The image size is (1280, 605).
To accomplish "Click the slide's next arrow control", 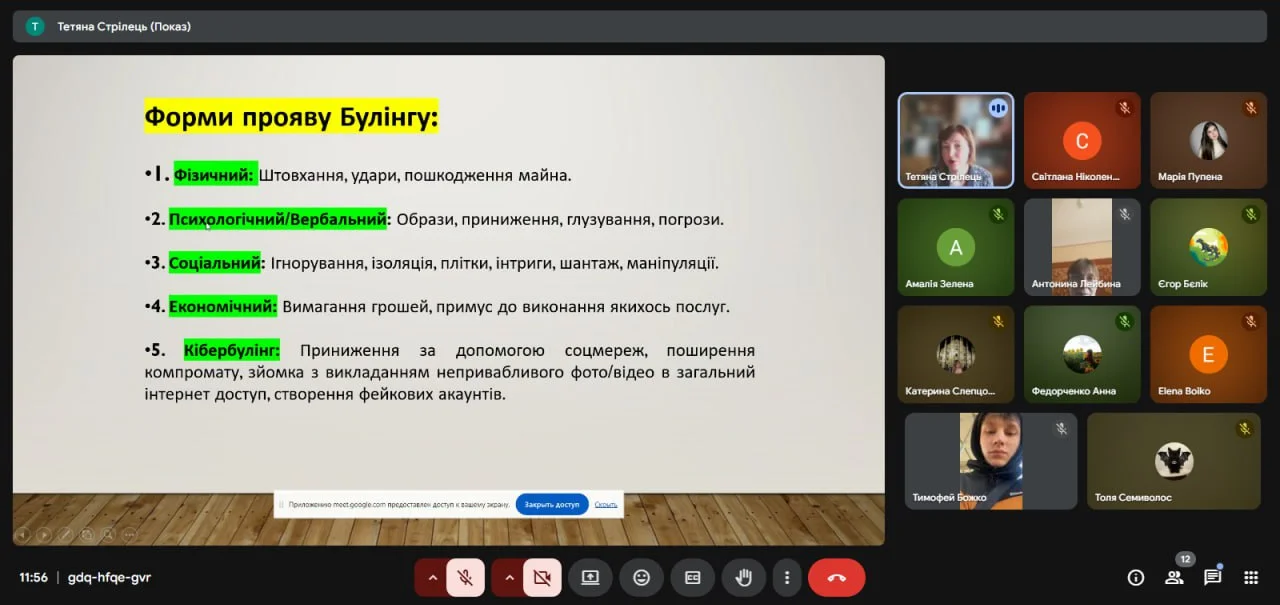I will point(44,534).
